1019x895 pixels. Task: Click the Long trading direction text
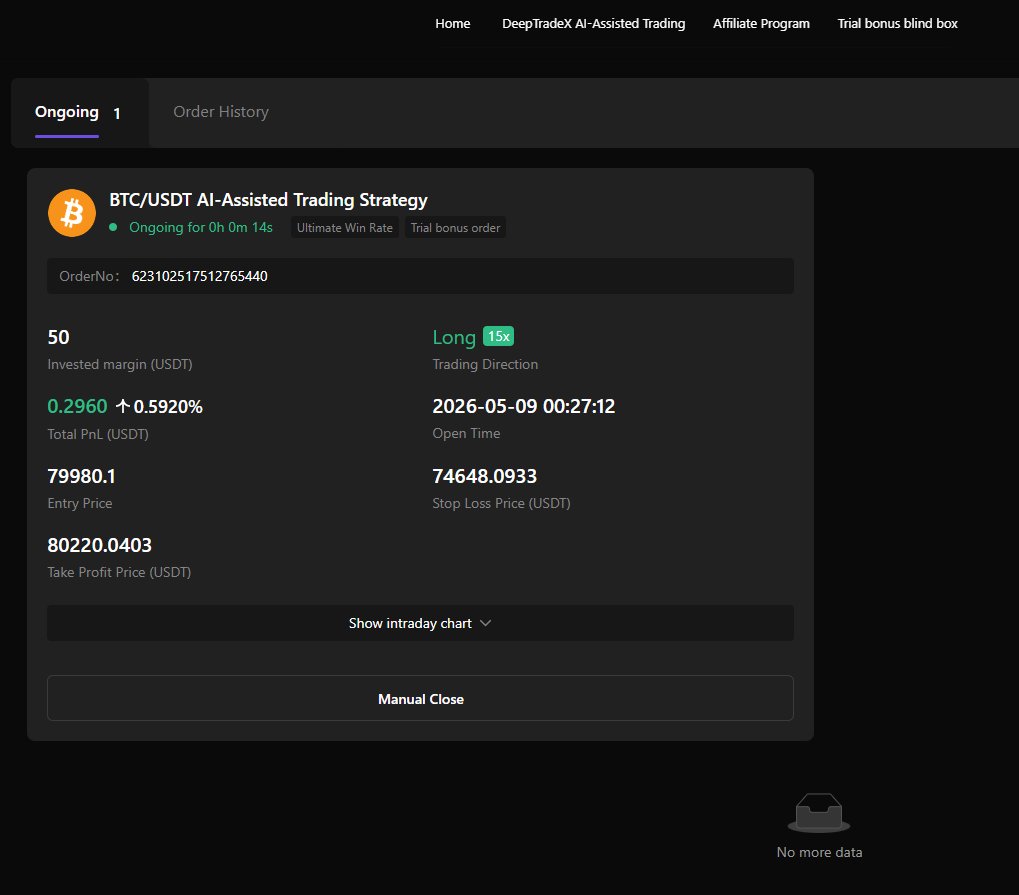[454, 337]
